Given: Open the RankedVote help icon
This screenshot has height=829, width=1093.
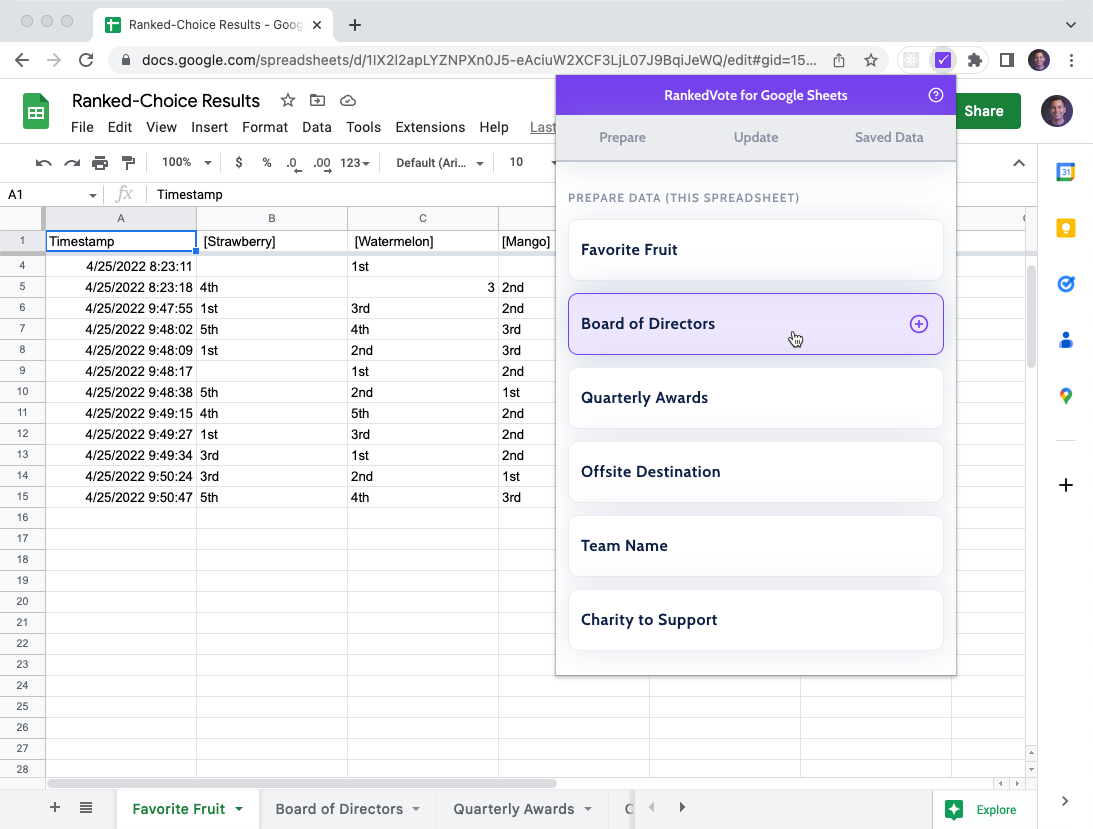Looking at the screenshot, I should click(936, 95).
